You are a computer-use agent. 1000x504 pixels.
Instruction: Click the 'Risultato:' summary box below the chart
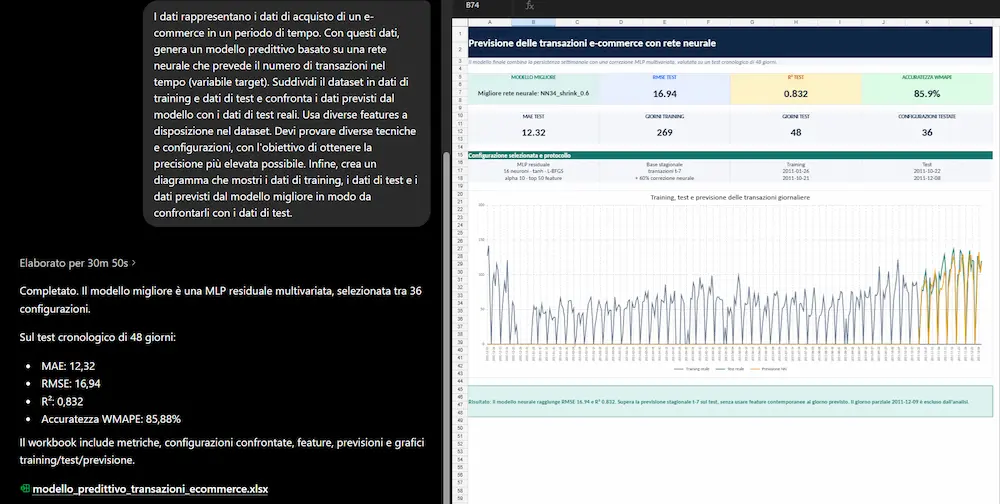pos(730,401)
